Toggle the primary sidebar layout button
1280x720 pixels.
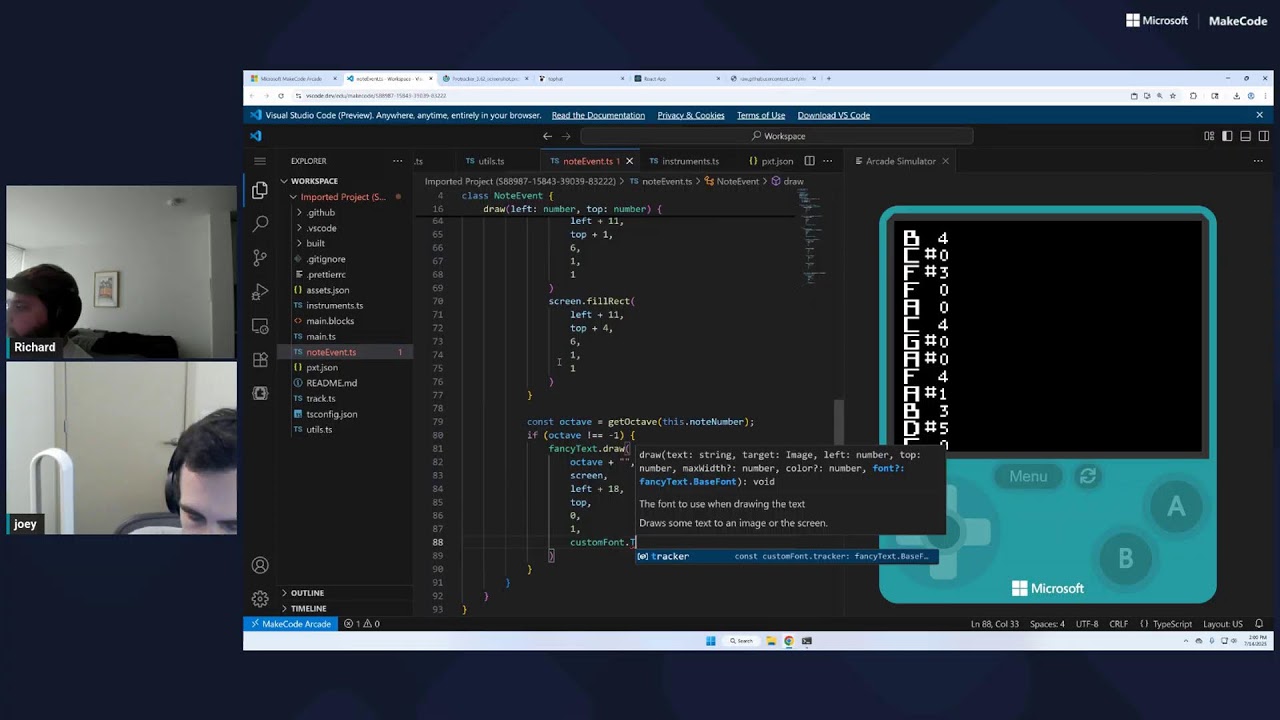coord(1227,136)
